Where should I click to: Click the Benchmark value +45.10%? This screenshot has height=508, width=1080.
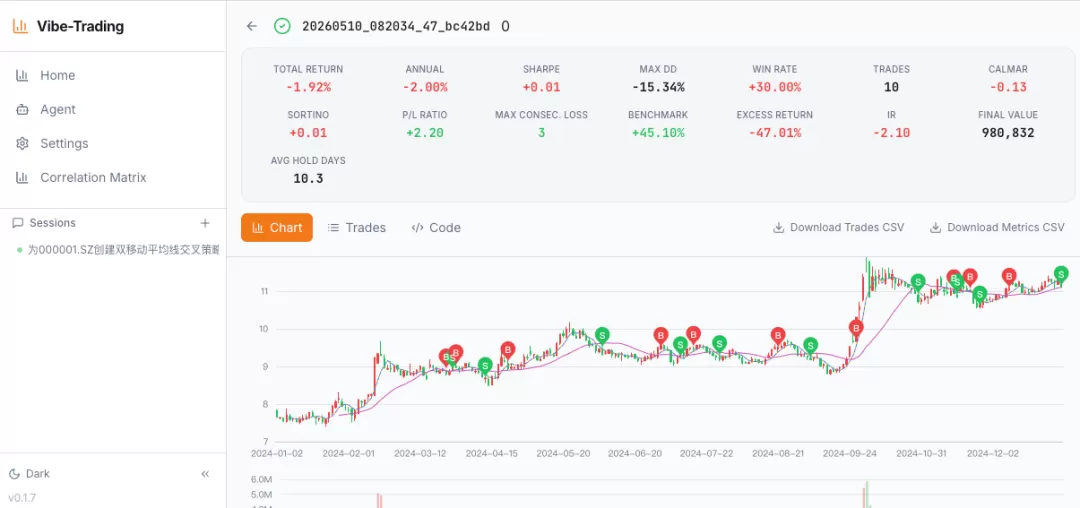pyautogui.click(x=658, y=133)
